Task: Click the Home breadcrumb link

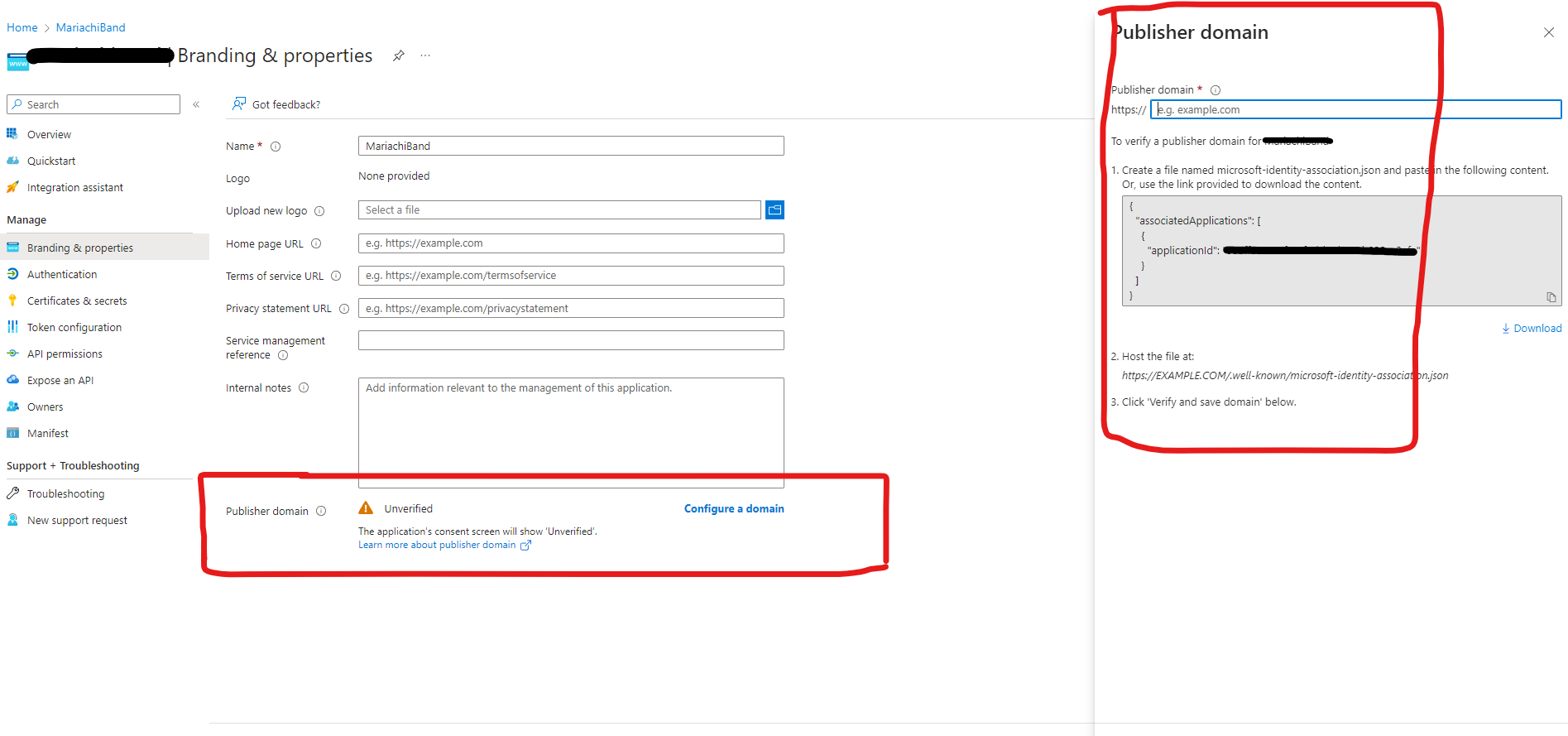Action: [x=22, y=27]
